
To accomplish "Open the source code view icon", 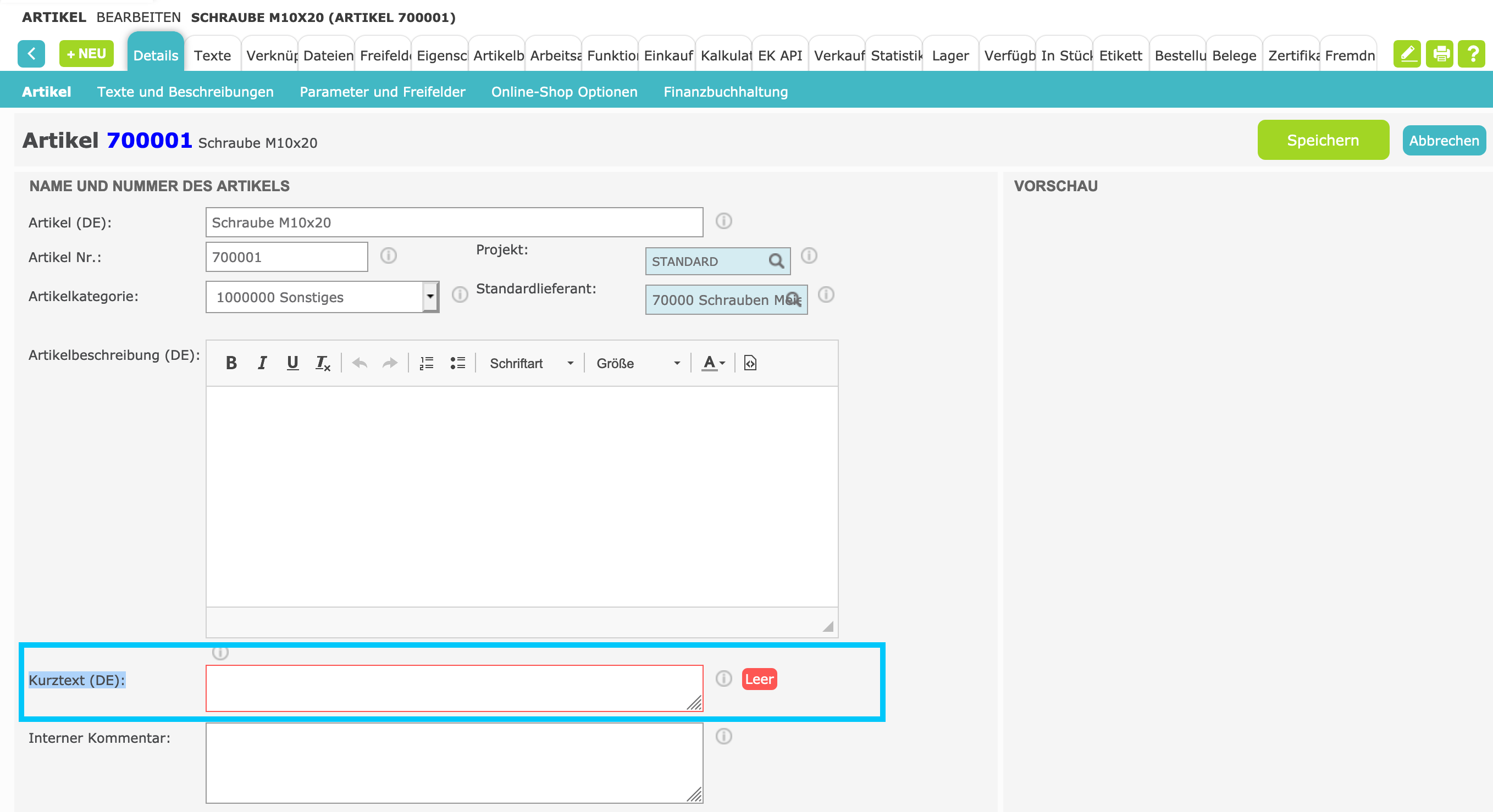I will (750, 363).
